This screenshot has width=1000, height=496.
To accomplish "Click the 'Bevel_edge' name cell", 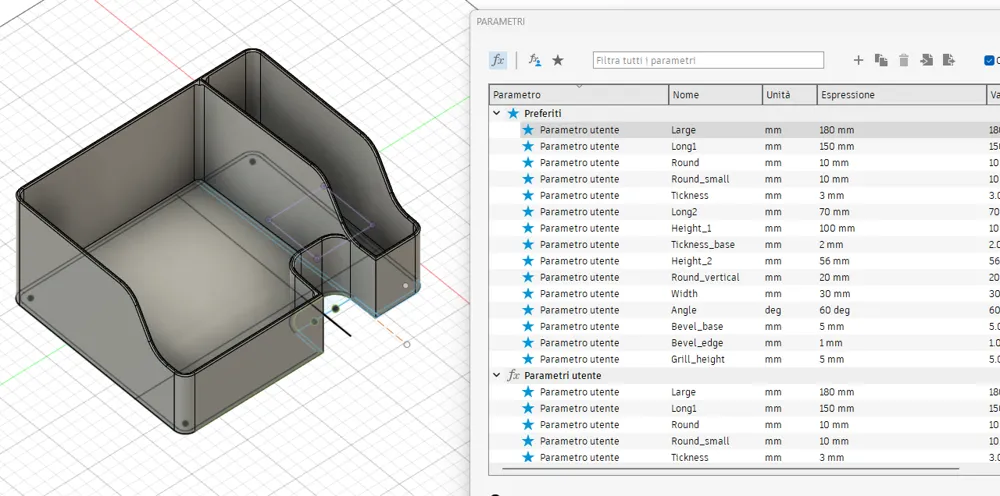I will pos(697,343).
